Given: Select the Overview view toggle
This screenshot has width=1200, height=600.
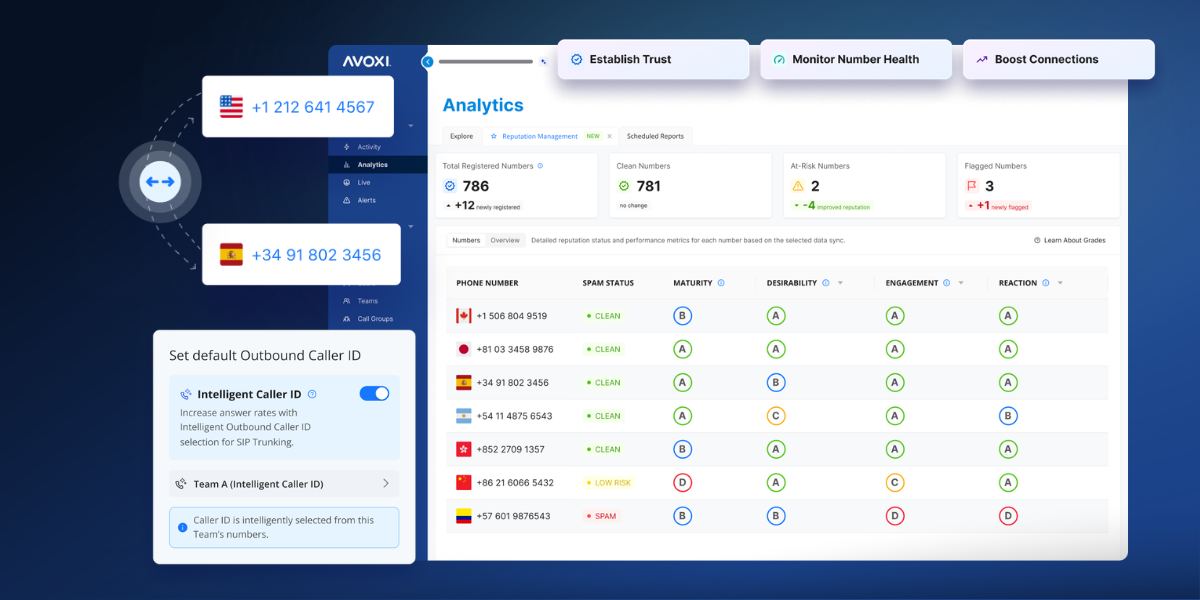Looking at the screenshot, I should pyautogui.click(x=505, y=240).
